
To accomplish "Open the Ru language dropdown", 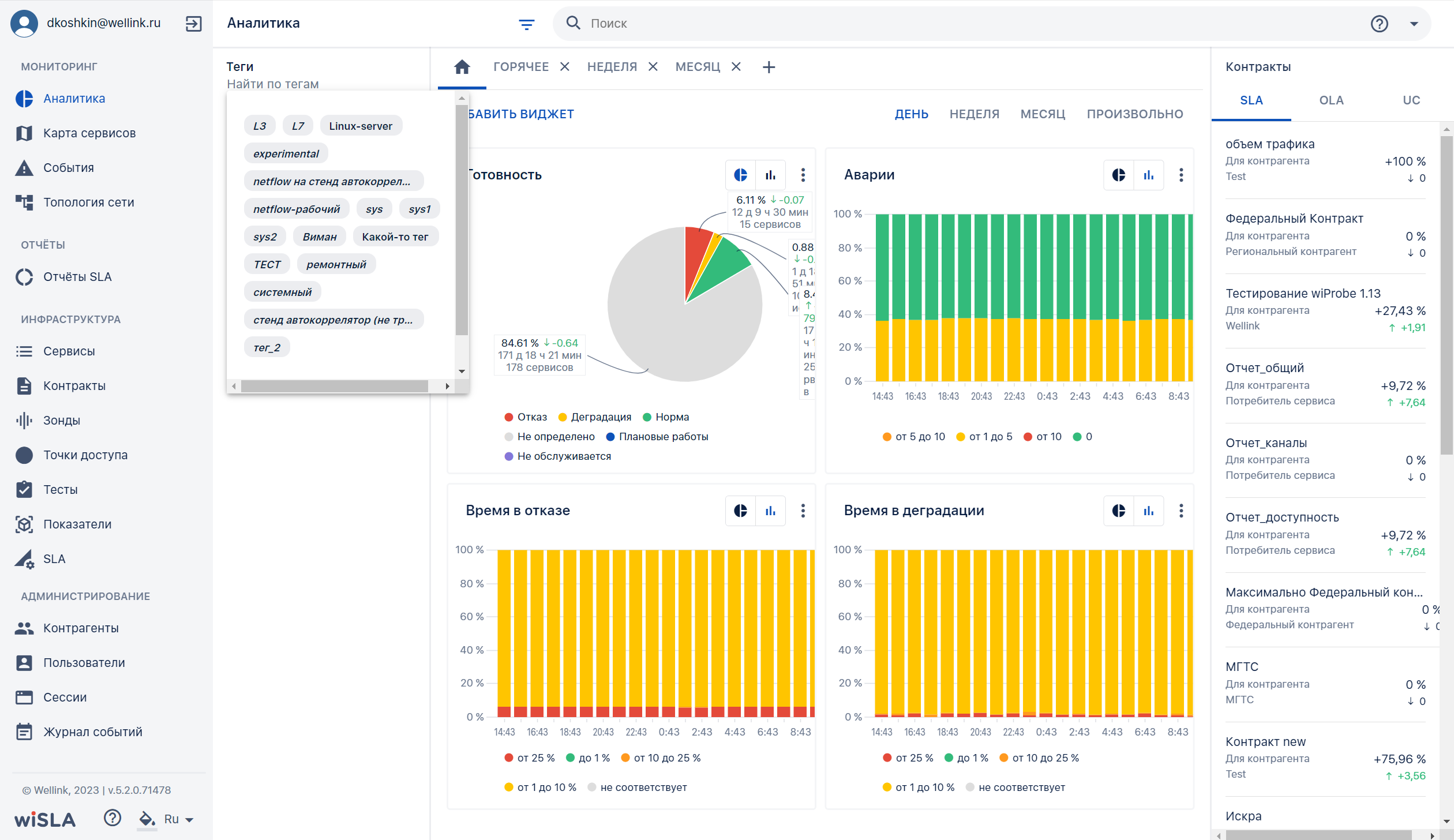I will point(178,819).
